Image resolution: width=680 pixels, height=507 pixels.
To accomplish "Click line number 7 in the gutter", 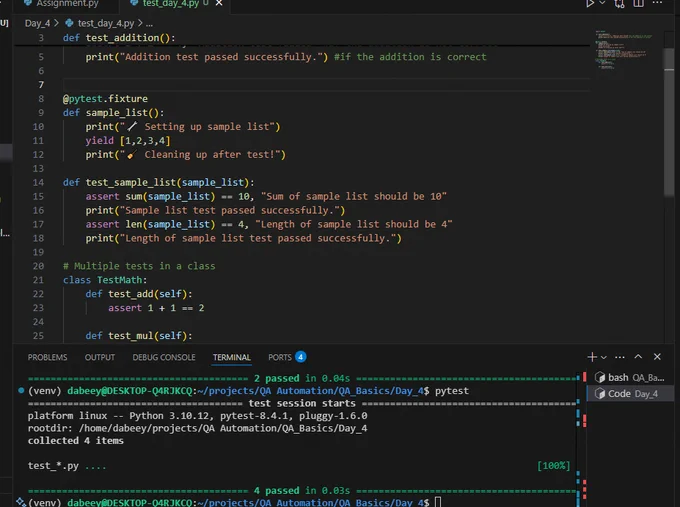I will click(x=41, y=85).
